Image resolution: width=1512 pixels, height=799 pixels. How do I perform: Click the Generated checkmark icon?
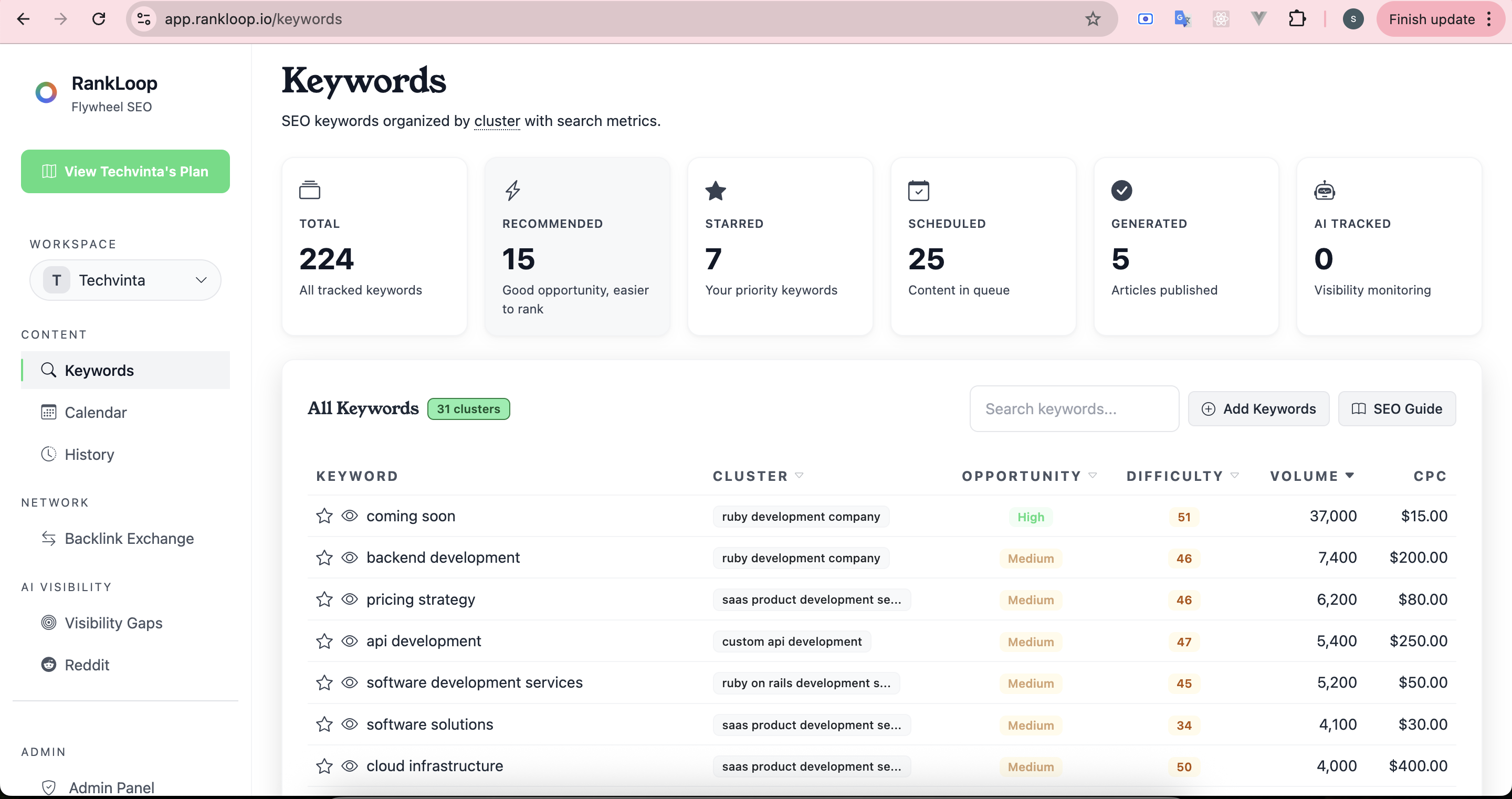[1122, 190]
